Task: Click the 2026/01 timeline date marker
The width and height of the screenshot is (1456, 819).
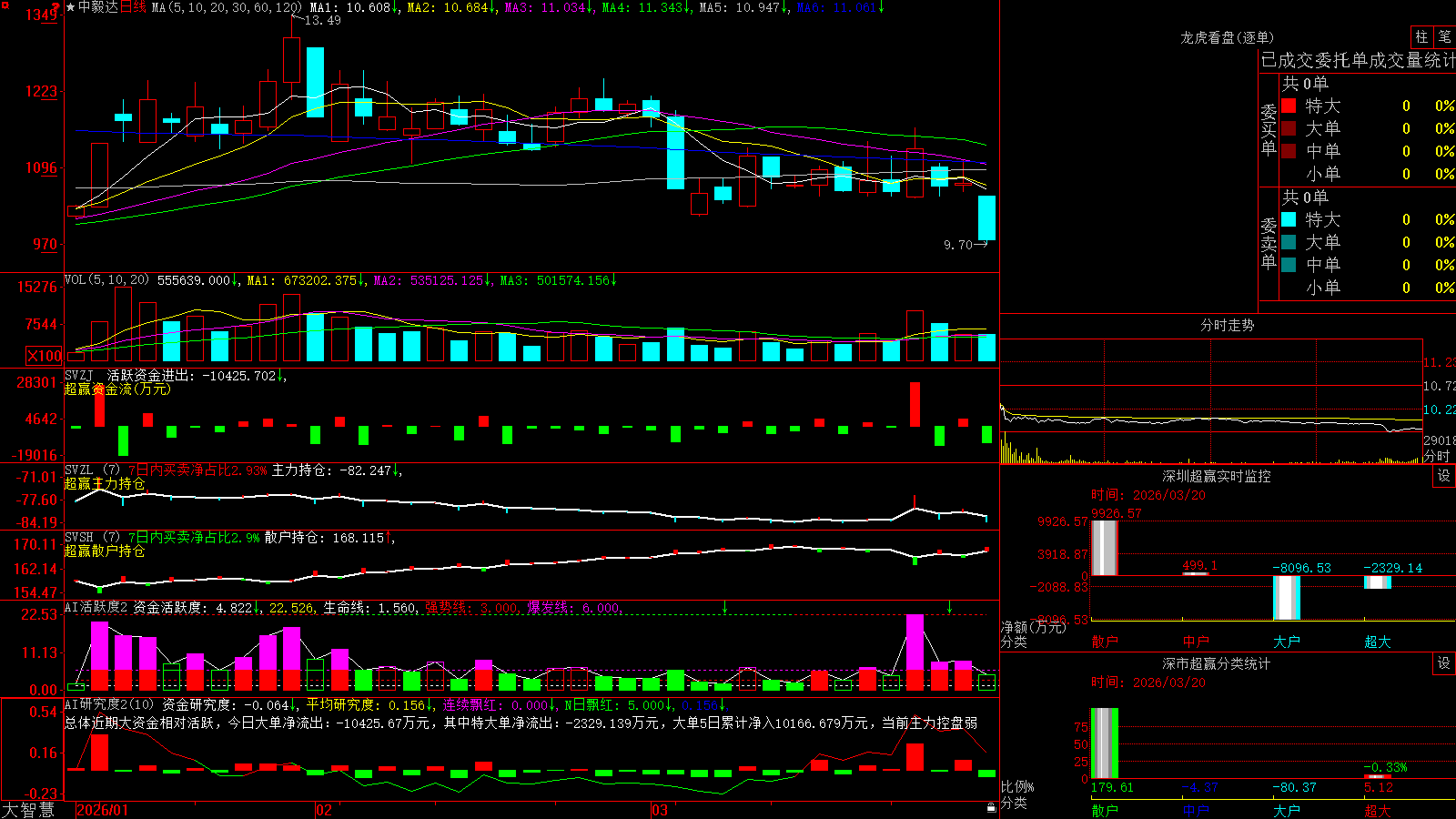Action: [x=103, y=810]
